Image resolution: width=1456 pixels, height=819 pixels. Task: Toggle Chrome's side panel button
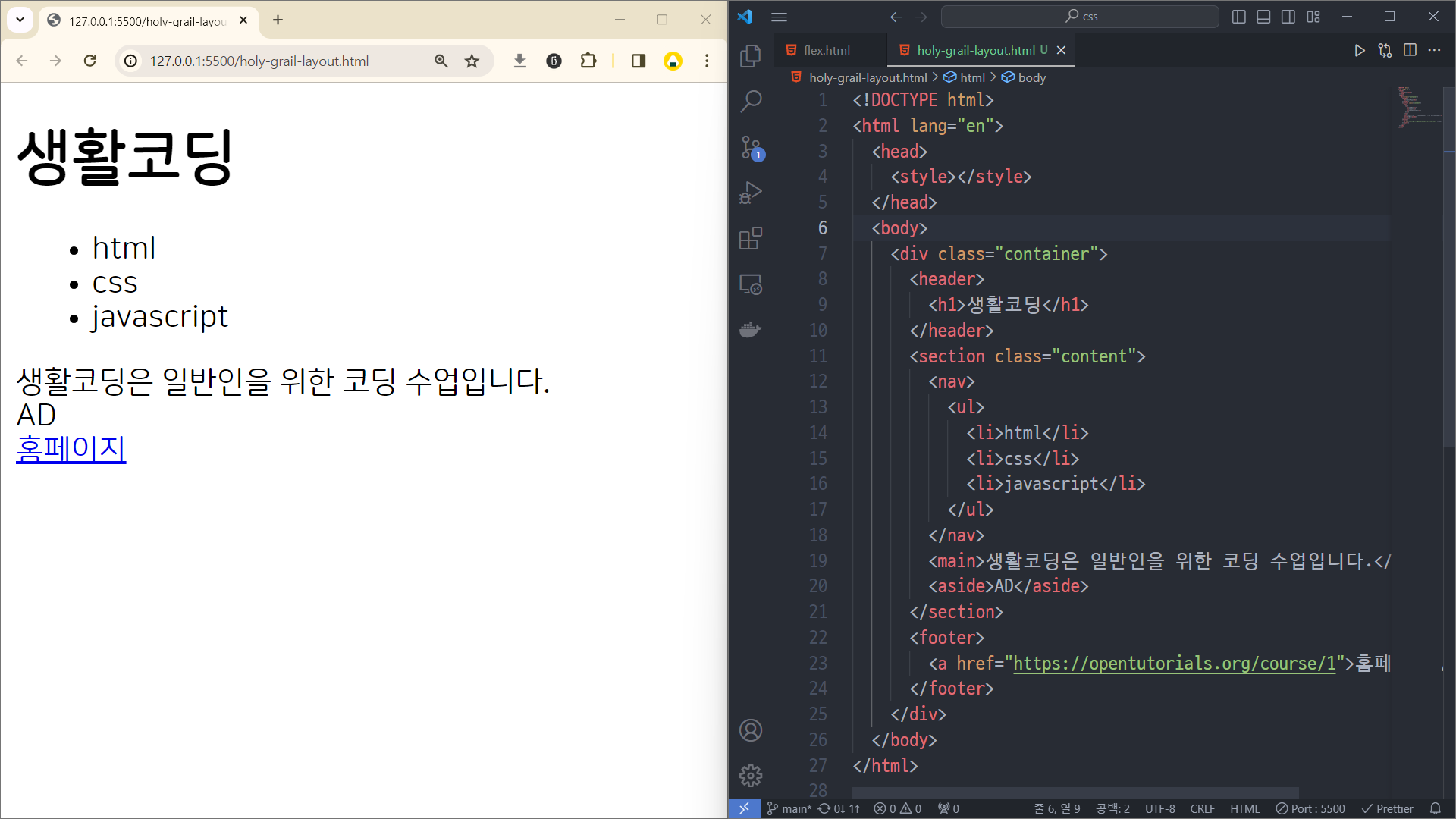pos(638,61)
